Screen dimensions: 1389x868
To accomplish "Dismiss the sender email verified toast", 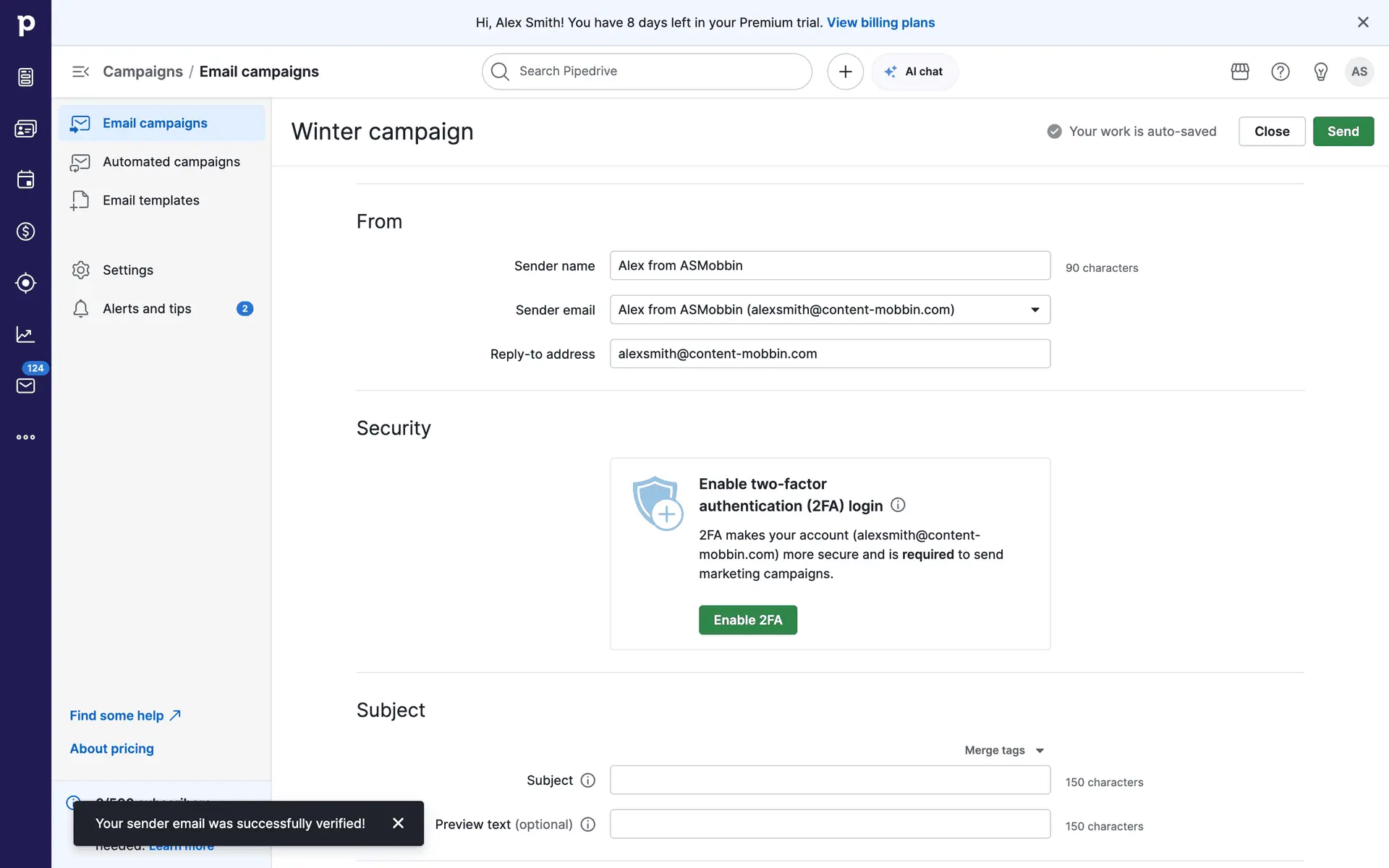I will tap(398, 823).
